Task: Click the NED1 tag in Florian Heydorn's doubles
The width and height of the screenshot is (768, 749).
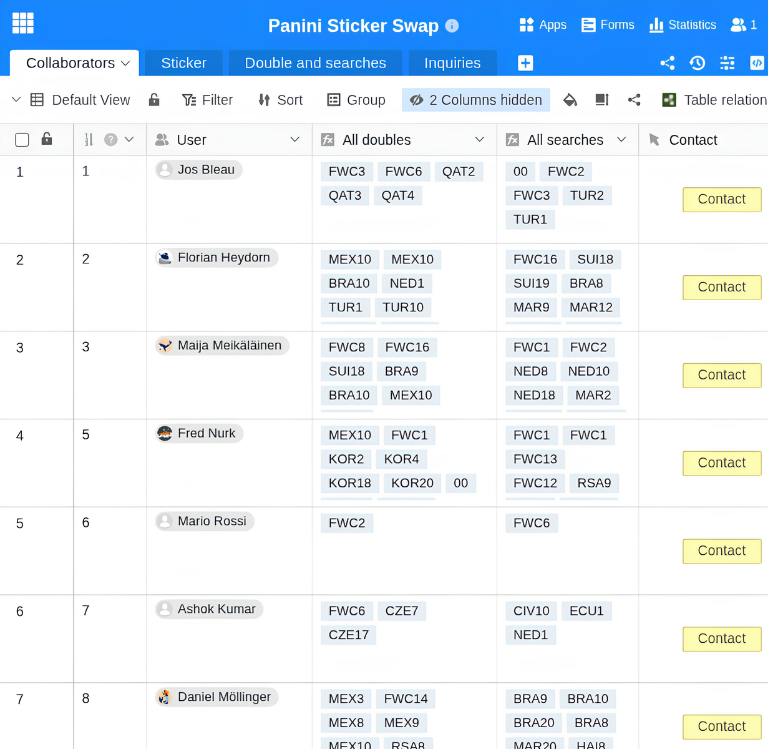Action: [x=407, y=284]
